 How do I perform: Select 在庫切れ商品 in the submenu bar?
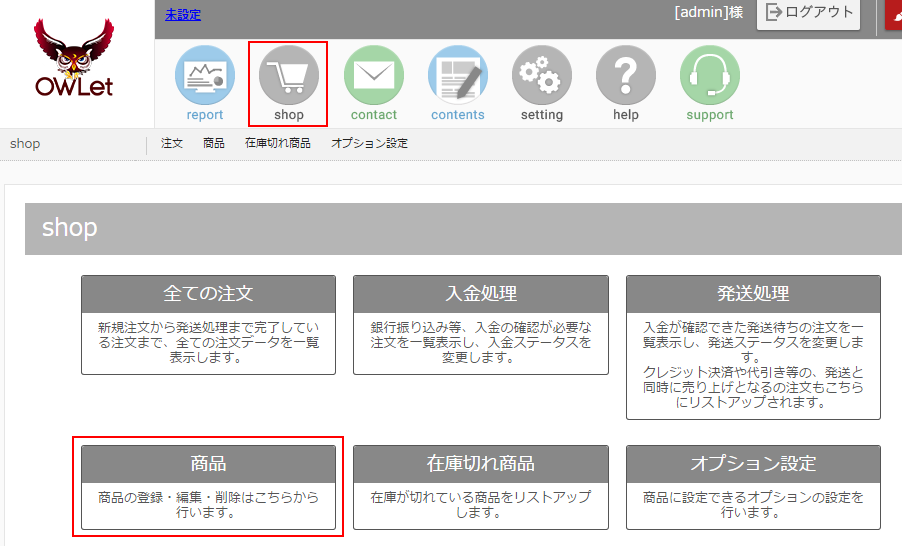click(x=278, y=143)
